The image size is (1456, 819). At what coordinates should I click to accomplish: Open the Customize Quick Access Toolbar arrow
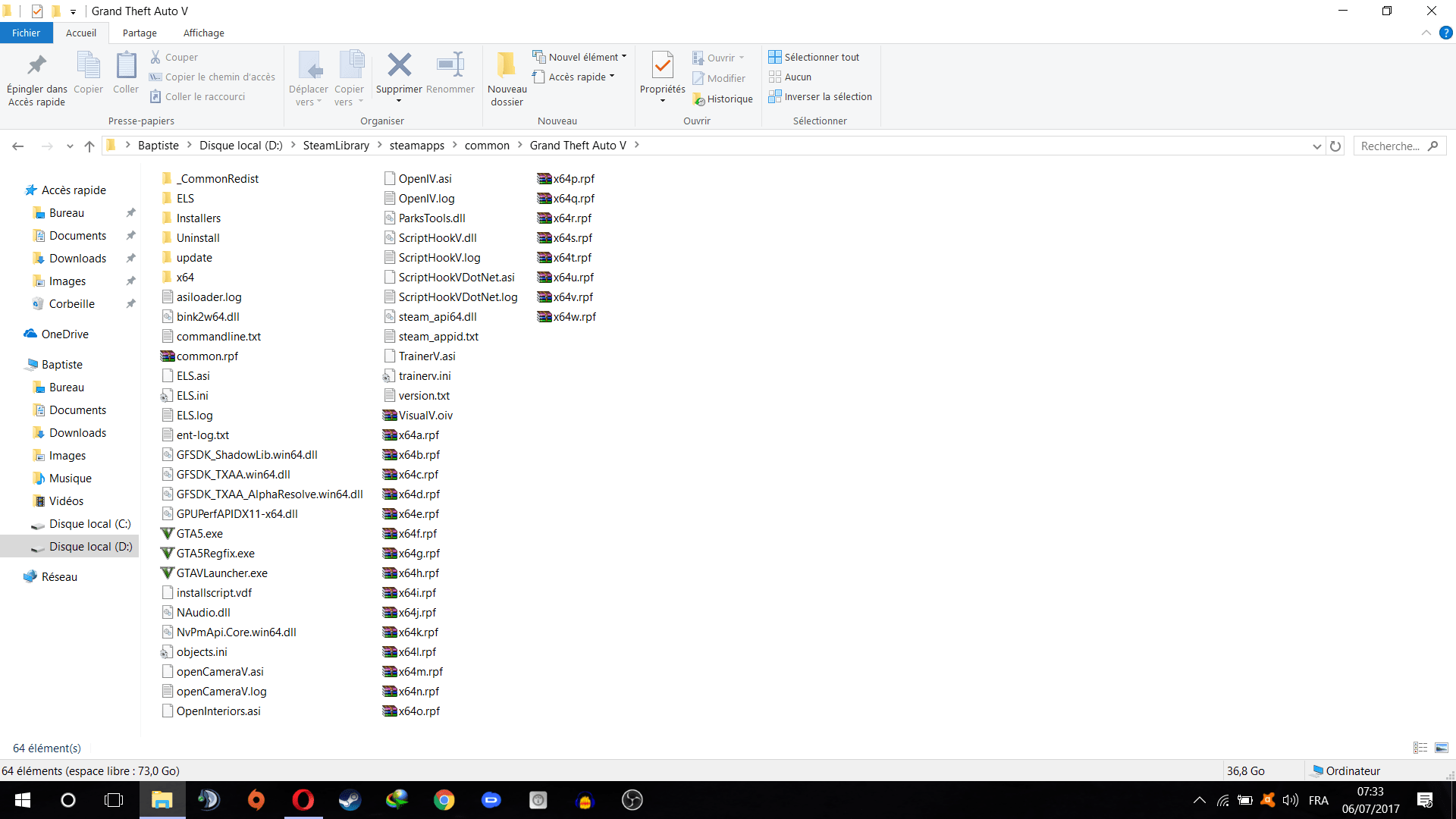(73, 11)
